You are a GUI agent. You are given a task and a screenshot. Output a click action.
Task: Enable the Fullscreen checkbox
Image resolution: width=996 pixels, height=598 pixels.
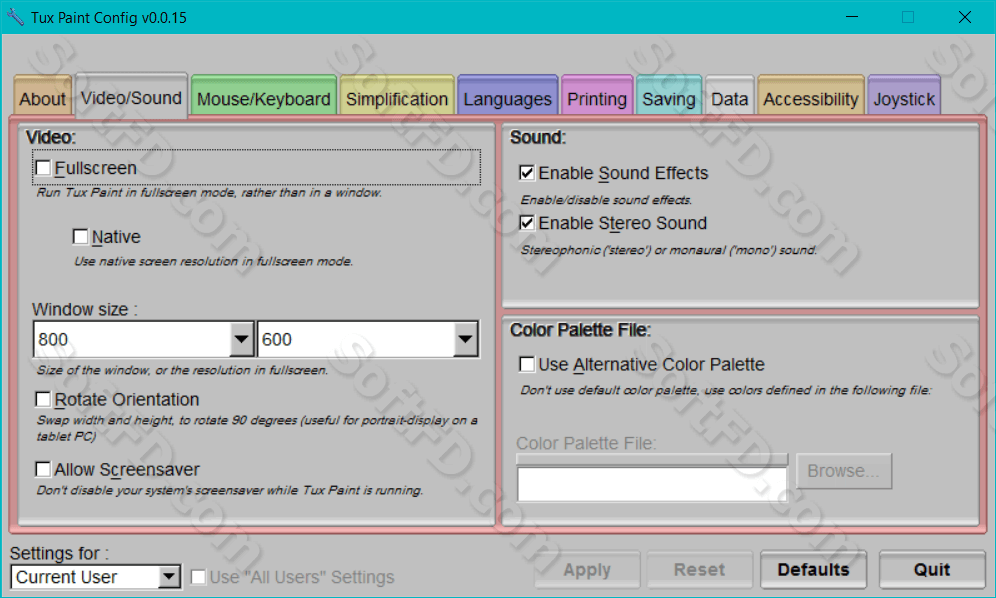point(43,168)
